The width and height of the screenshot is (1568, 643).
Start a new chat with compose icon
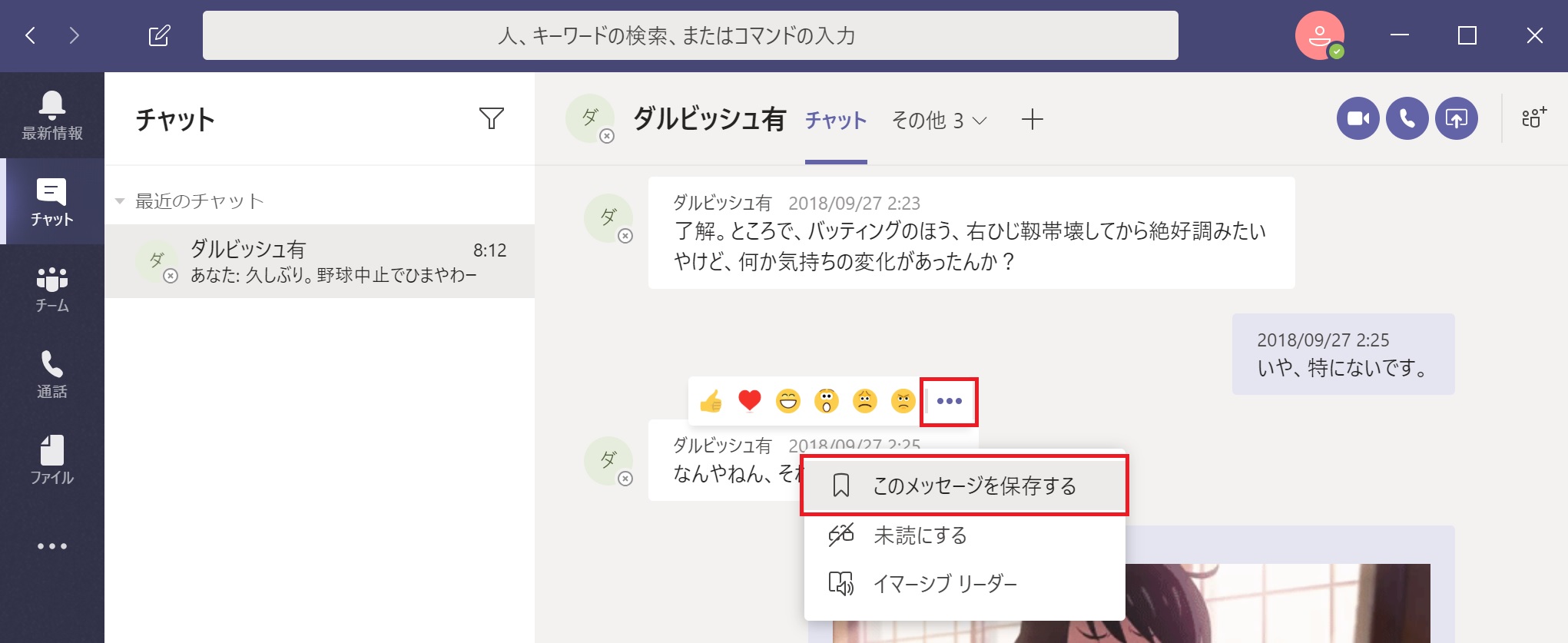coord(159,35)
